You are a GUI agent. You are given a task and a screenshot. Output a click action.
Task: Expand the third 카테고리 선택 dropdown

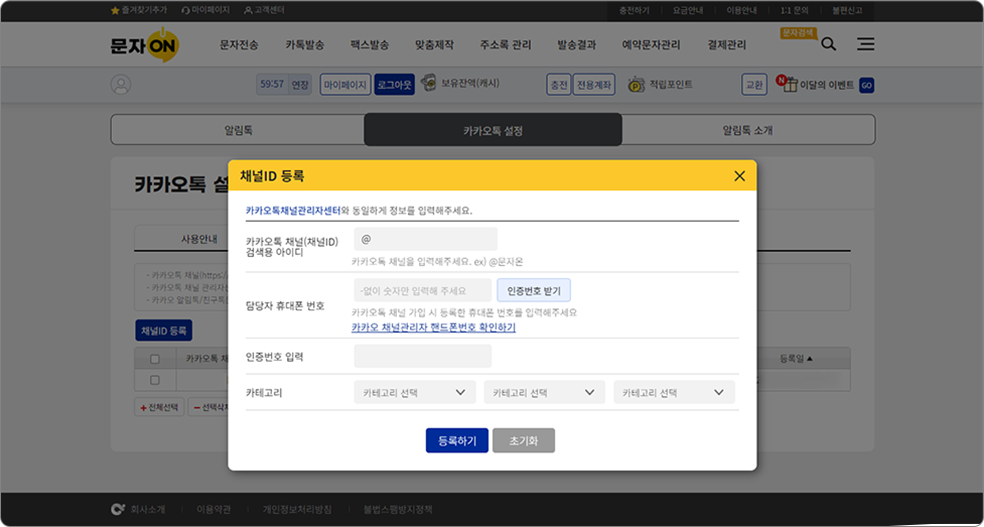pyautogui.click(x=674, y=392)
